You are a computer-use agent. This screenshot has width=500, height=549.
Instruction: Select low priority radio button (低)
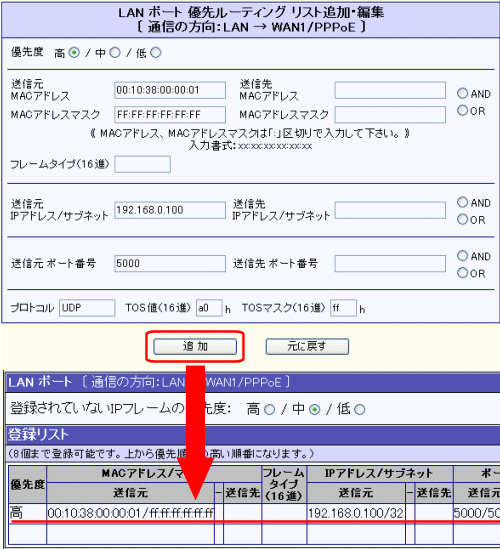coord(155,53)
